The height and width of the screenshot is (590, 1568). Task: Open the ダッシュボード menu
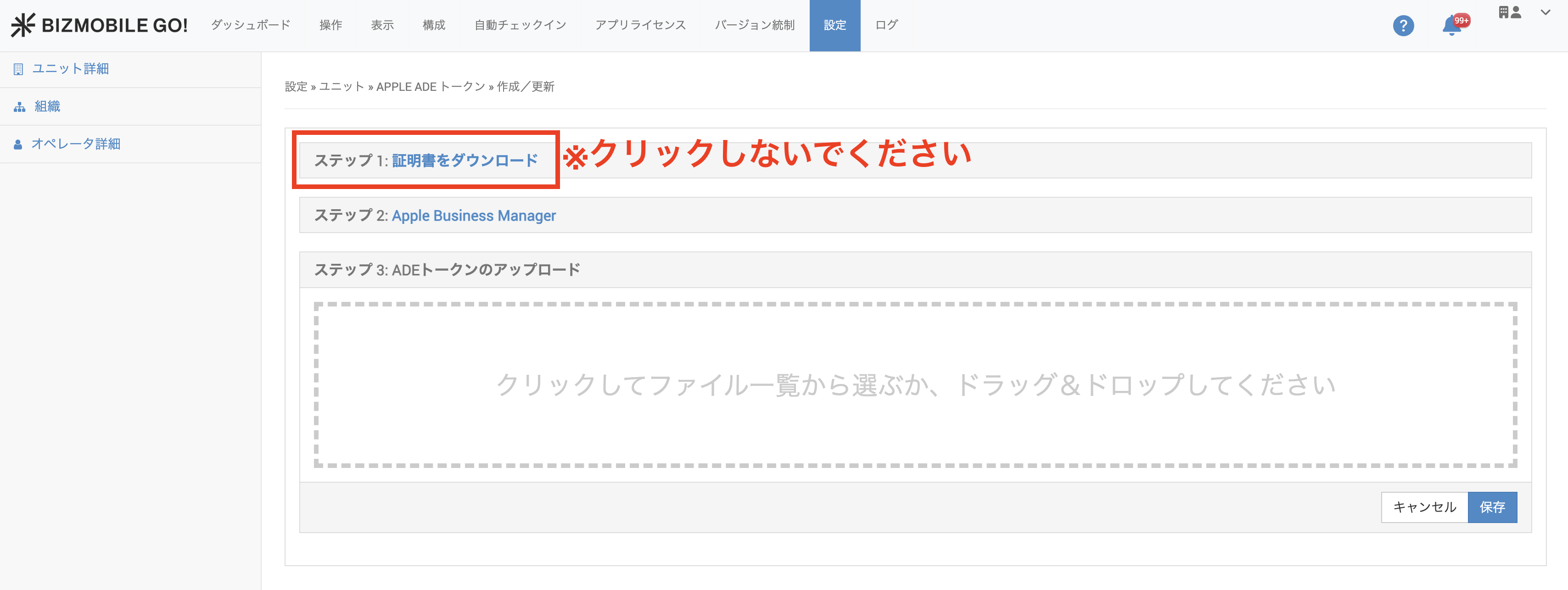pos(250,25)
